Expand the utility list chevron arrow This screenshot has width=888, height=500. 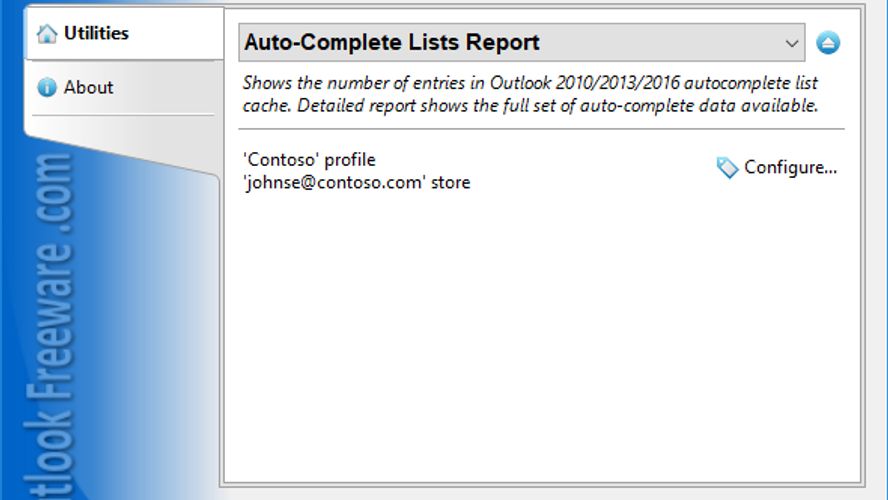[x=792, y=43]
